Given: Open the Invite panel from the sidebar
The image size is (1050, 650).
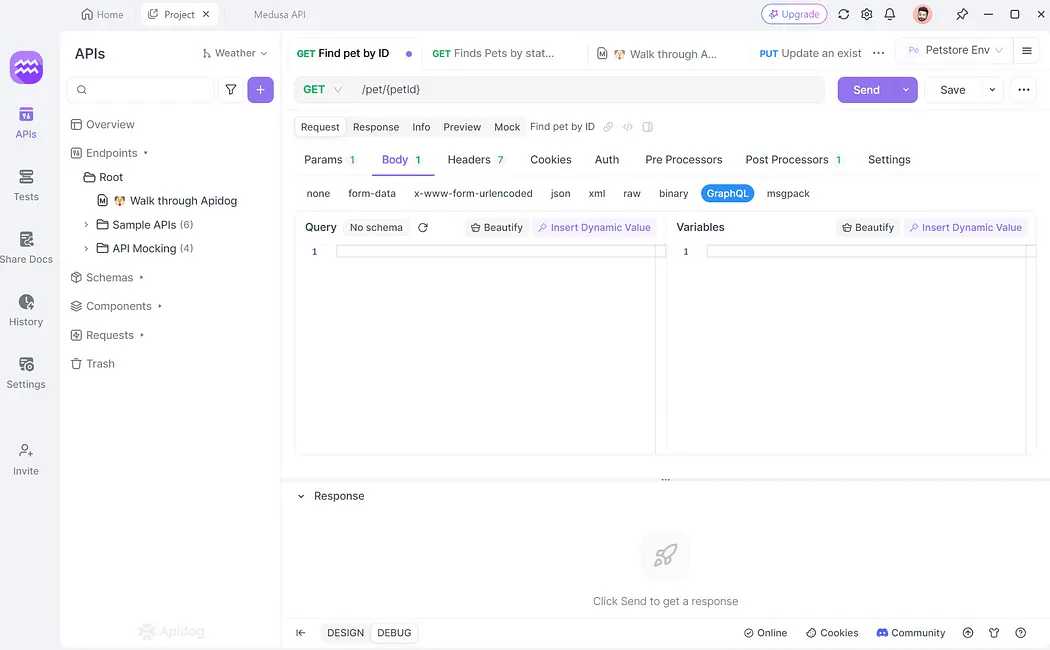Looking at the screenshot, I should (25, 458).
